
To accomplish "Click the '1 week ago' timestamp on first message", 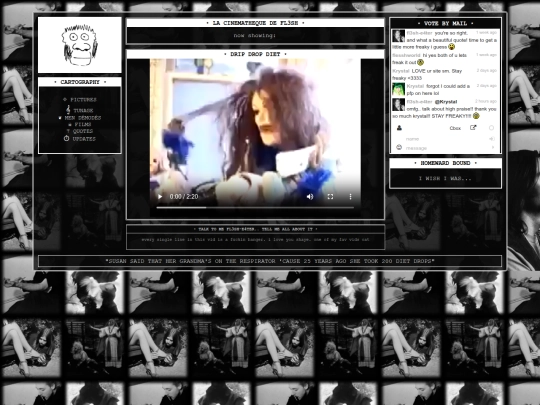I will tap(486, 32).
